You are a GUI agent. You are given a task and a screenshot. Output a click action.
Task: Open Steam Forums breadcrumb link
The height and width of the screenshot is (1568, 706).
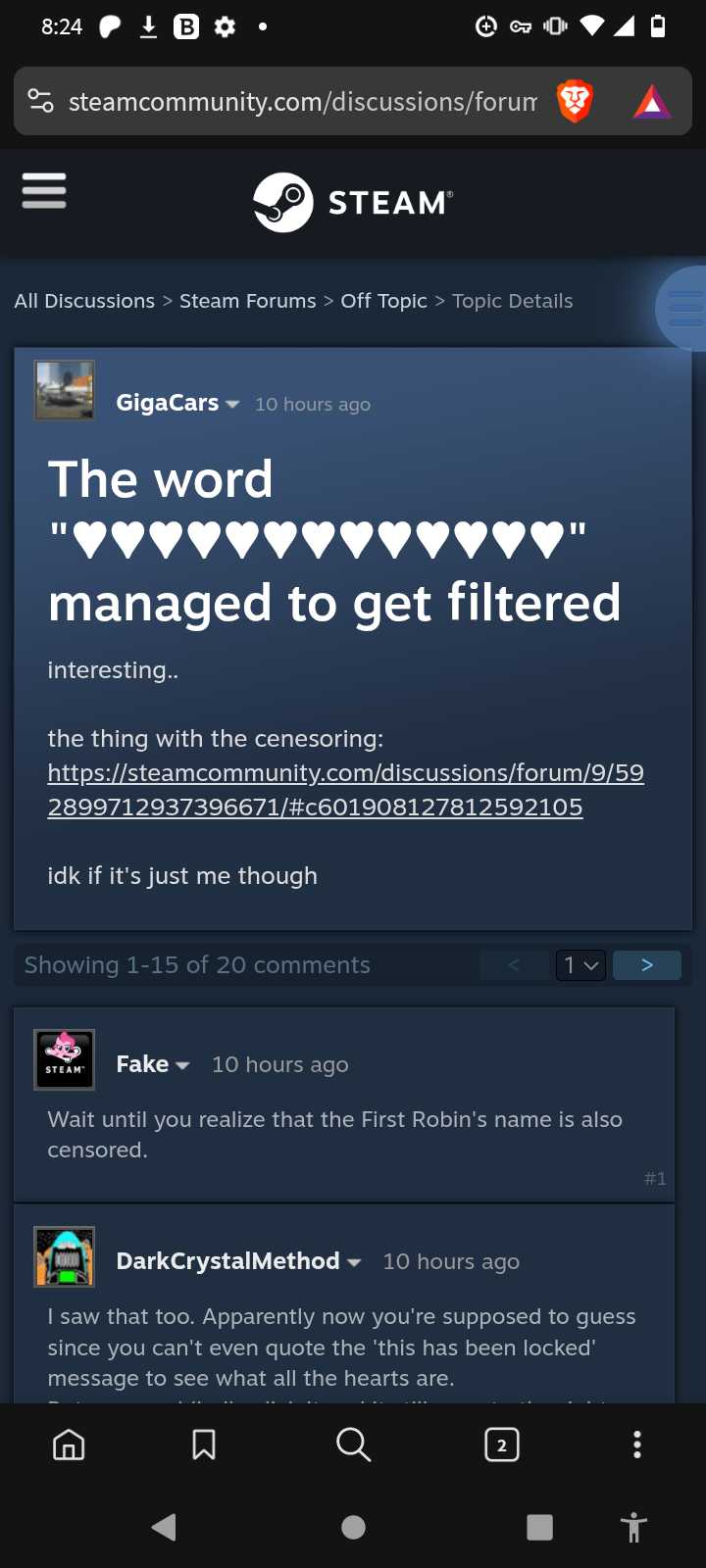[x=248, y=301]
